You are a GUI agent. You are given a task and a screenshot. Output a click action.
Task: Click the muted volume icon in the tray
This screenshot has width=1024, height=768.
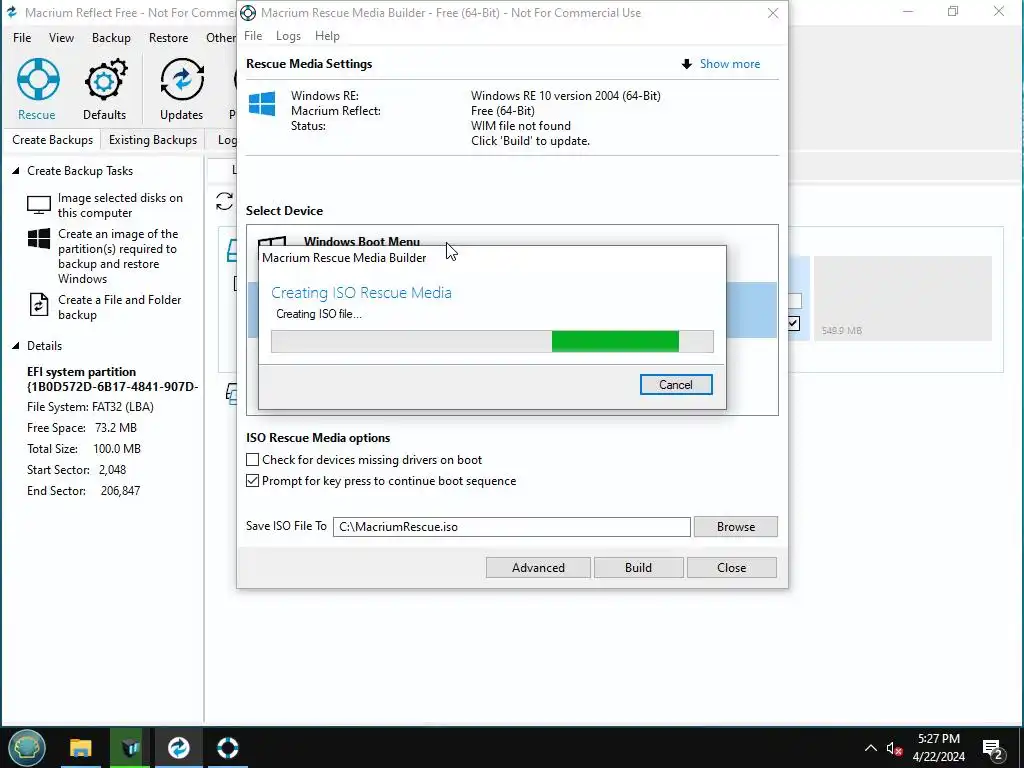(x=894, y=748)
